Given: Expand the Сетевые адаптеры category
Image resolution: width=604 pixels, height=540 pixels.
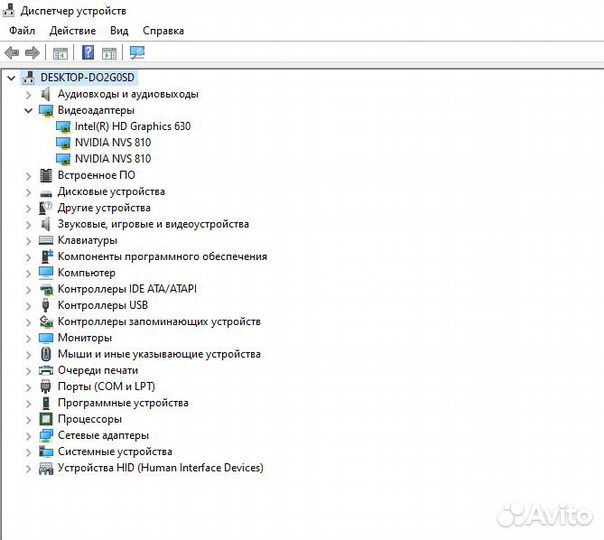Looking at the screenshot, I should click(x=29, y=435).
